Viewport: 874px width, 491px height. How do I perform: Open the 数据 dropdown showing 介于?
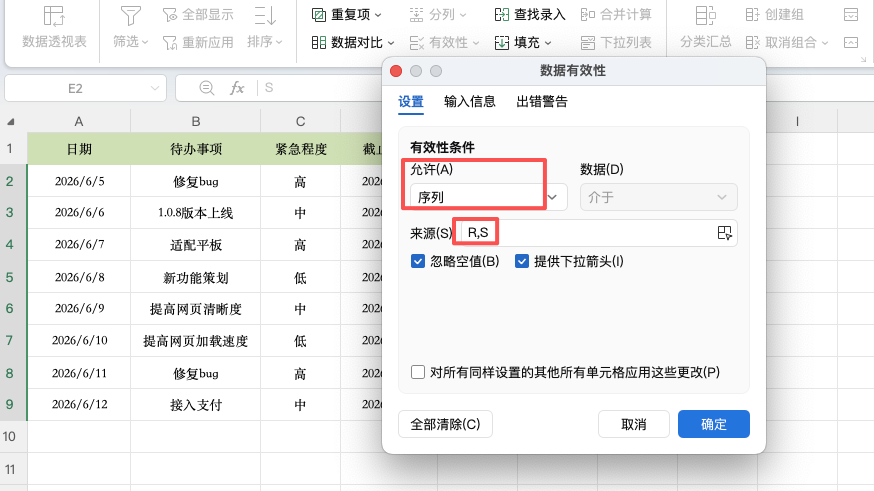click(658, 197)
